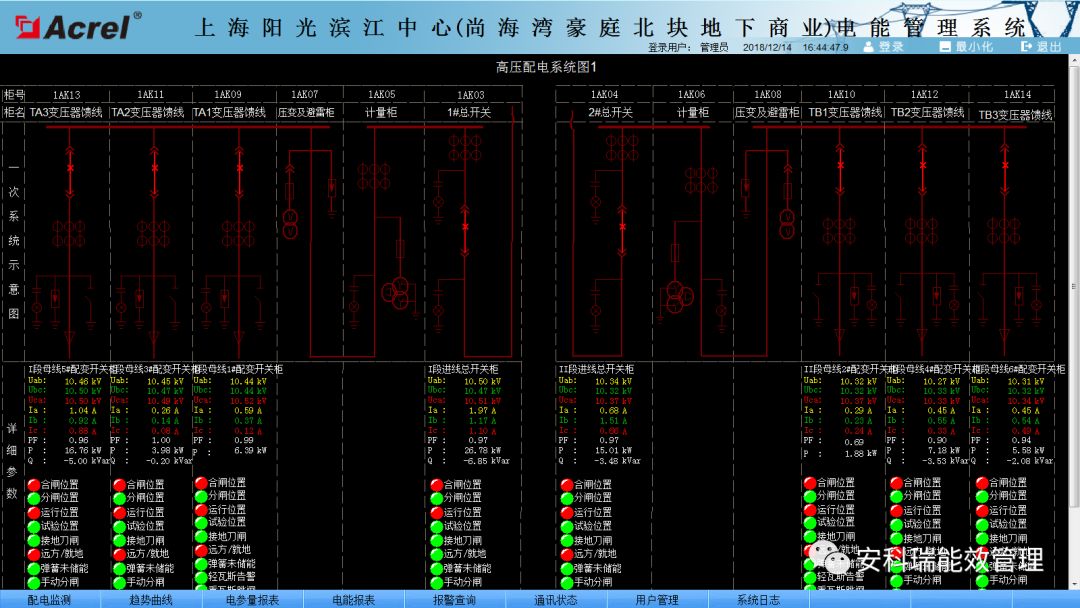Open the 趋势曲线 bottom menu tab
The image size is (1080, 608).
[151, 600]
